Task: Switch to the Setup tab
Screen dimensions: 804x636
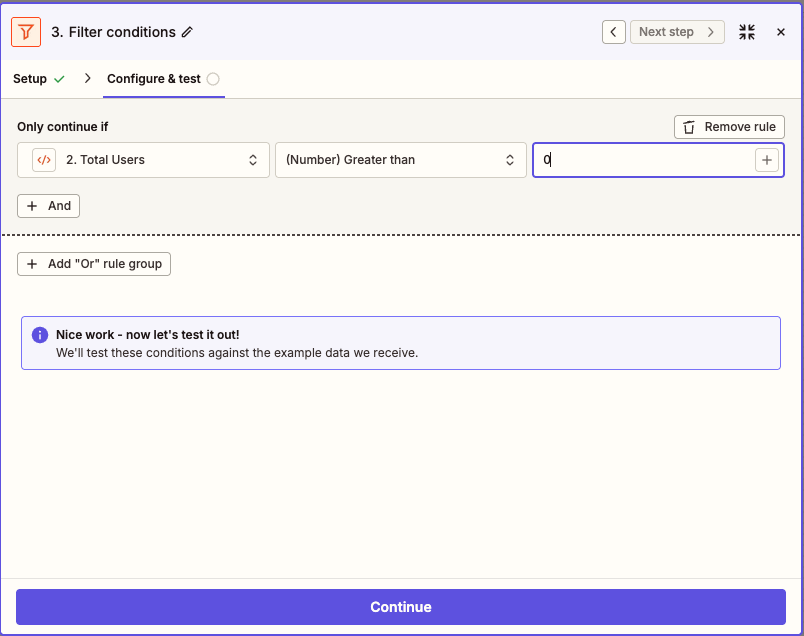Action: [38, 79]
